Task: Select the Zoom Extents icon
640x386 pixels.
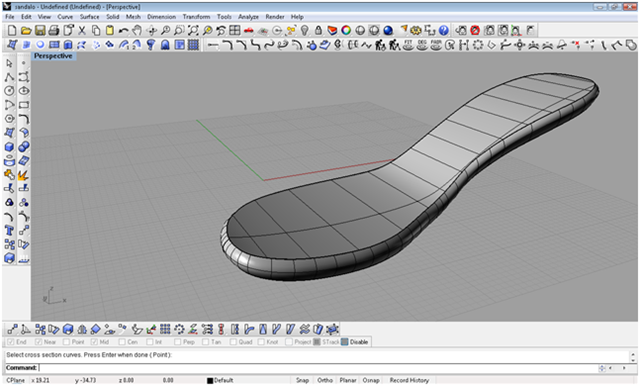Action: 193,30
